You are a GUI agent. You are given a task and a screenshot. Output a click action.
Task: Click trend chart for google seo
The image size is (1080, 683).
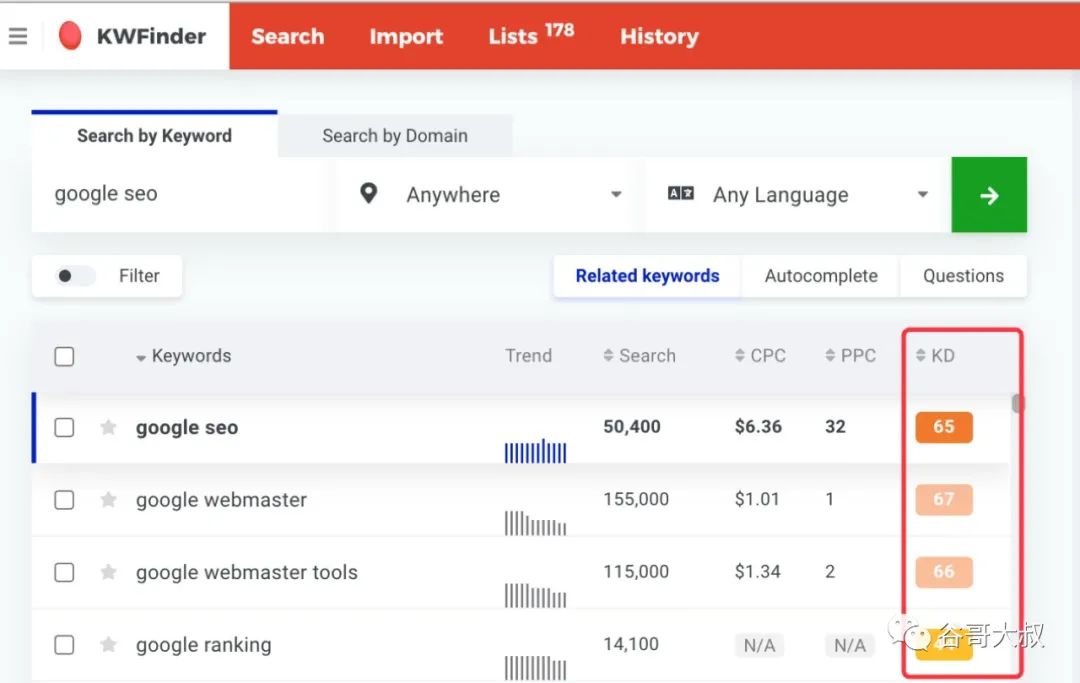click(x=535, y=451)
